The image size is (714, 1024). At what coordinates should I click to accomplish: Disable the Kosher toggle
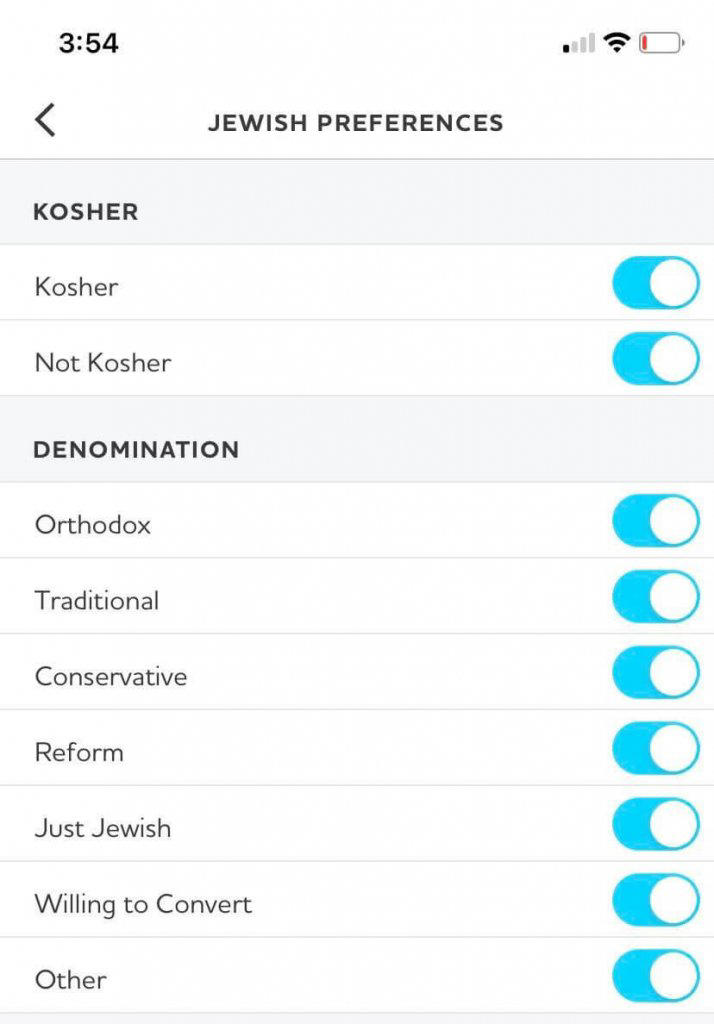coord(655,283)
